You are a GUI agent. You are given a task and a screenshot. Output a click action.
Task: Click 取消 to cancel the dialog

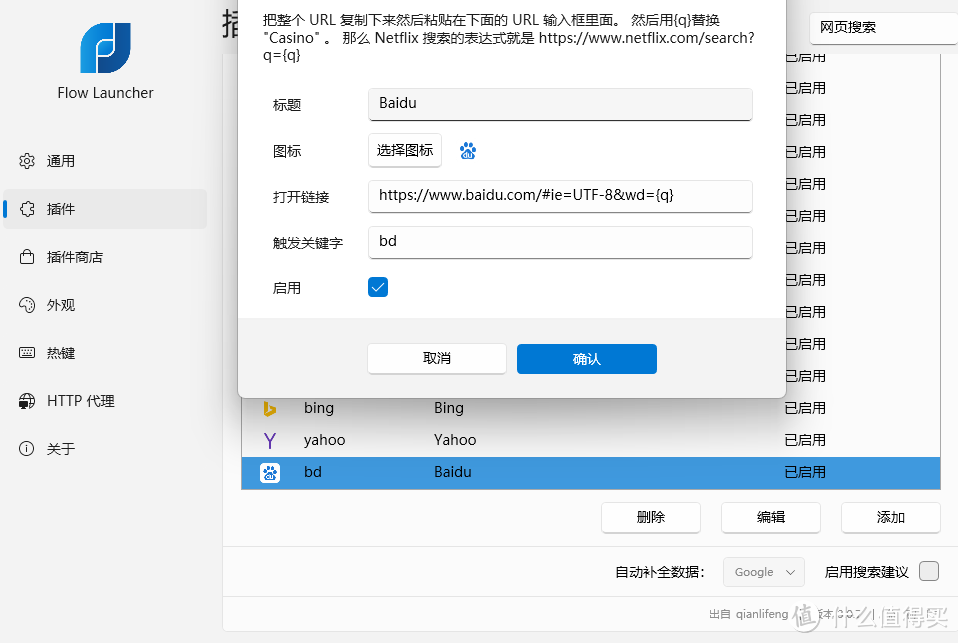[437, 358]
